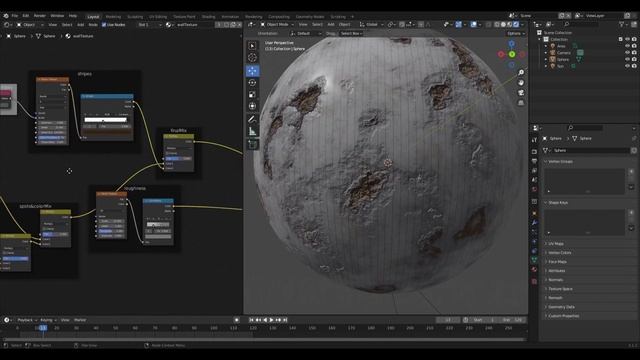This screenshot has height=360, width=640.
Task: Toggle the camera view icon in viewport
Action: pos(521,93)
